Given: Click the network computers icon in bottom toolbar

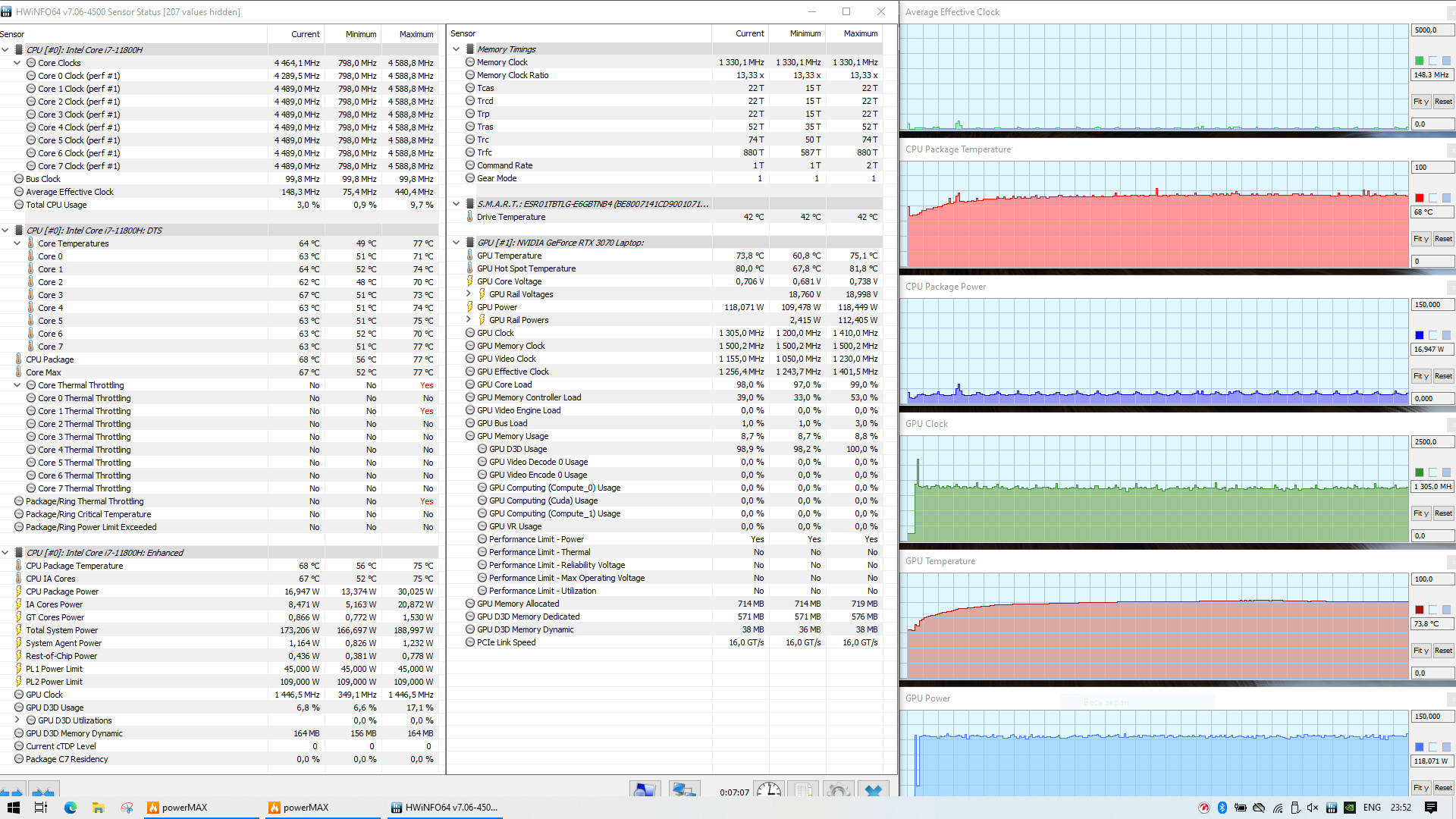Looking at the screenshot, I should tap(683, 790).
